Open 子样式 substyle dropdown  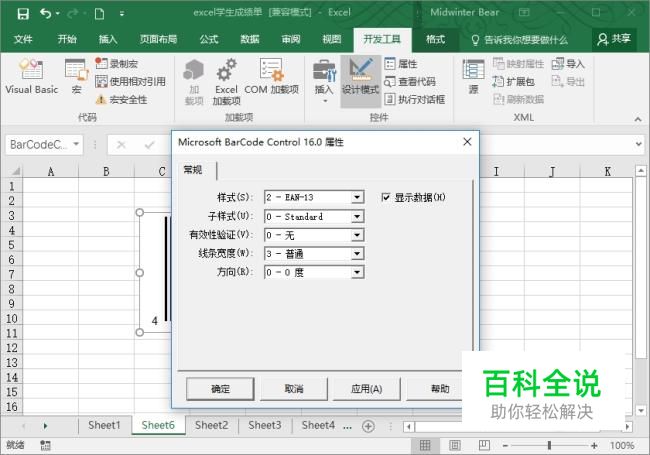[x=357, y=216]
